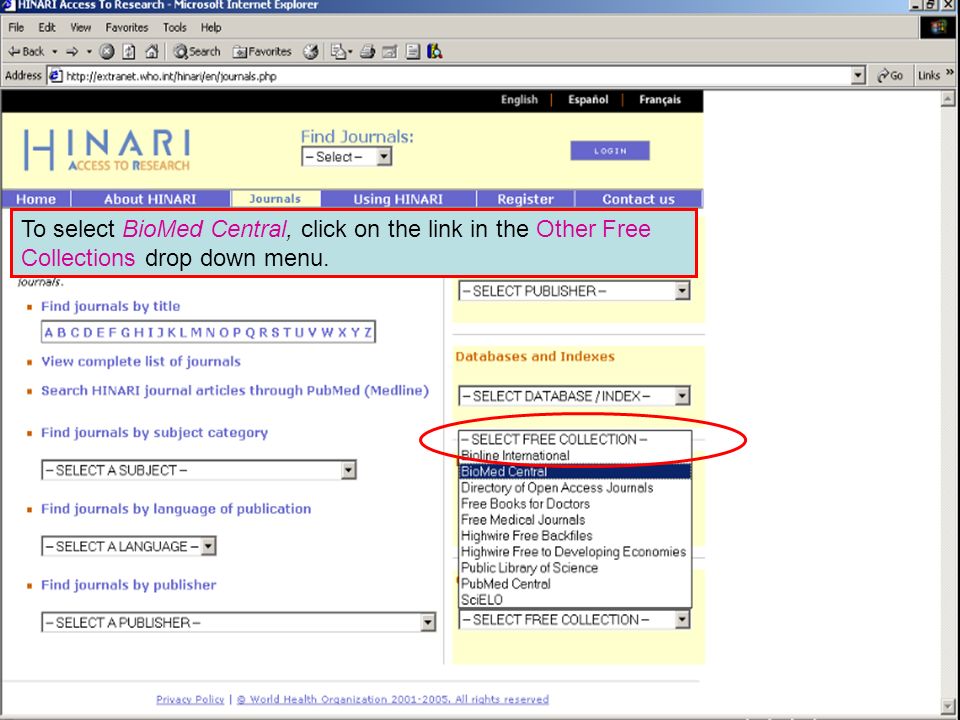This screenshot has height=720, width=960.
Task: Click the page scrollbar up arrow
Action: (x=948, y=99)
